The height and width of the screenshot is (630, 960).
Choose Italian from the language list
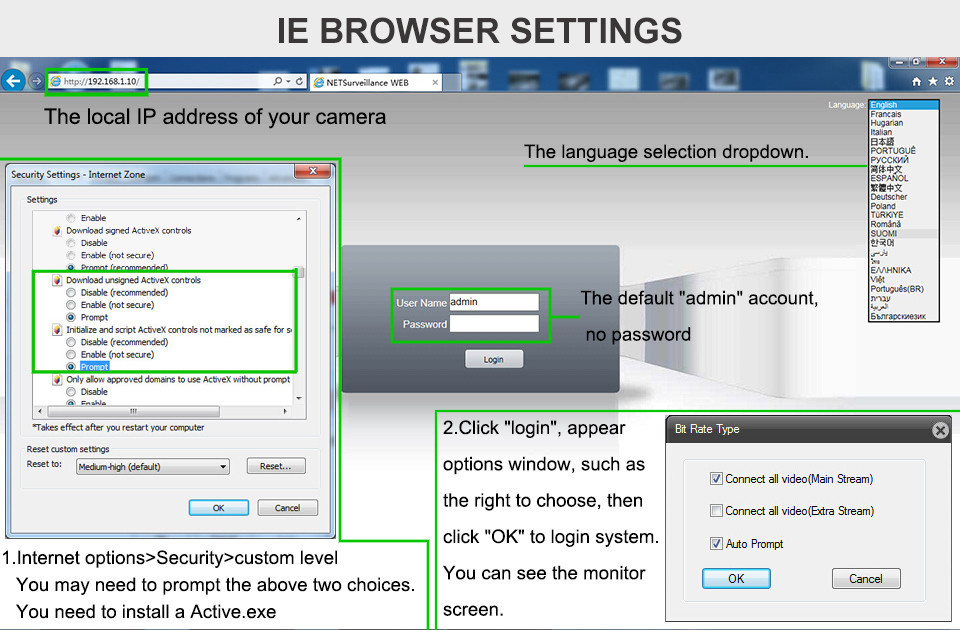coord(881,132)
